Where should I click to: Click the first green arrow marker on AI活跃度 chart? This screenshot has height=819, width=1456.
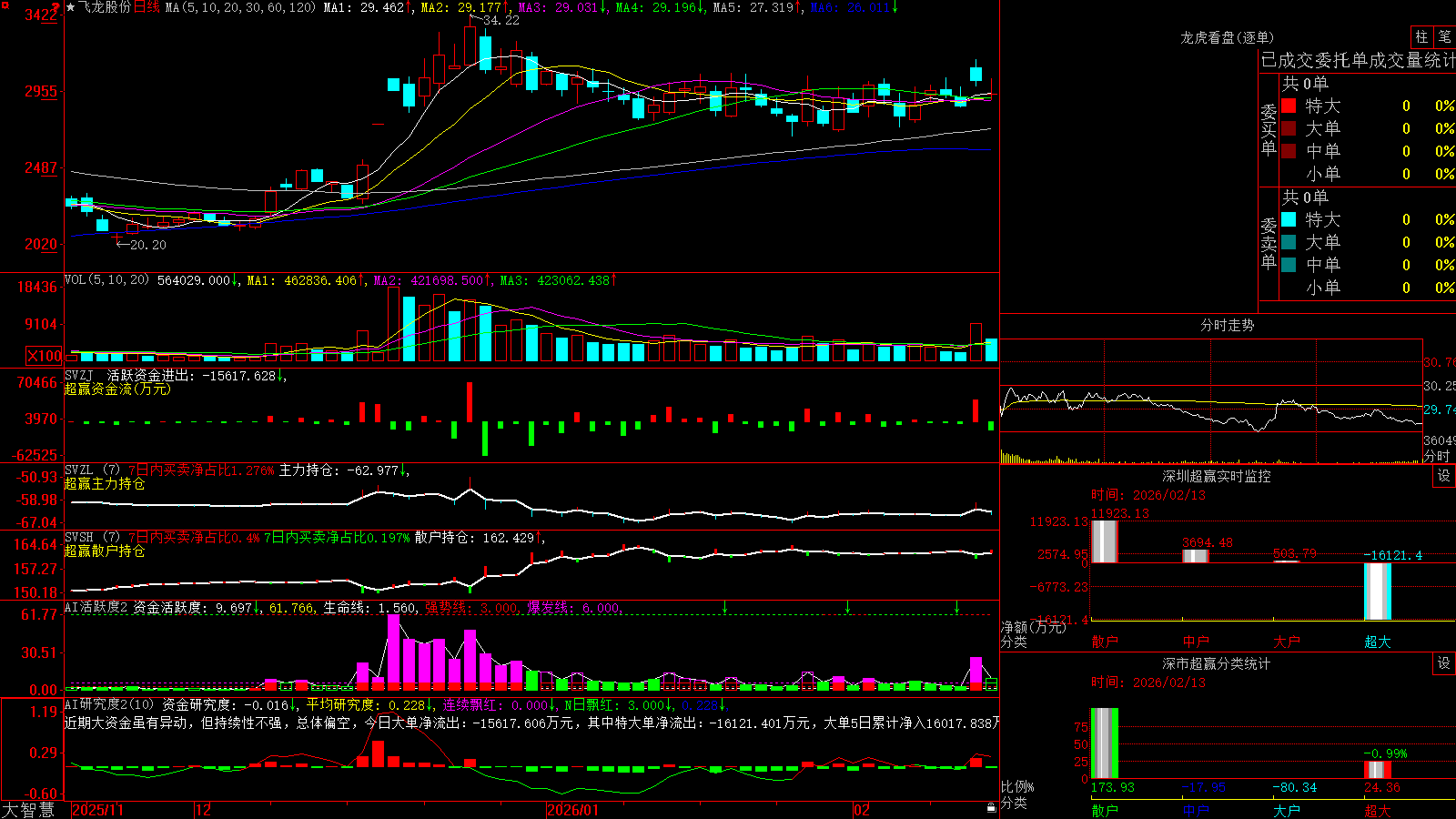tap(725, 607)
